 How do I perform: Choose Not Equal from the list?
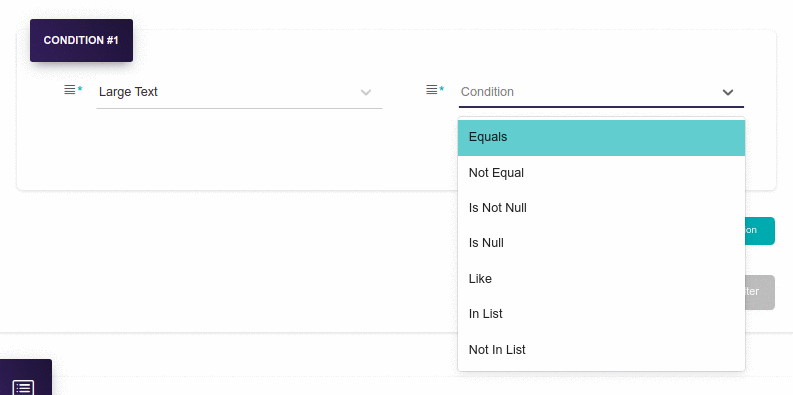(601, 173)
